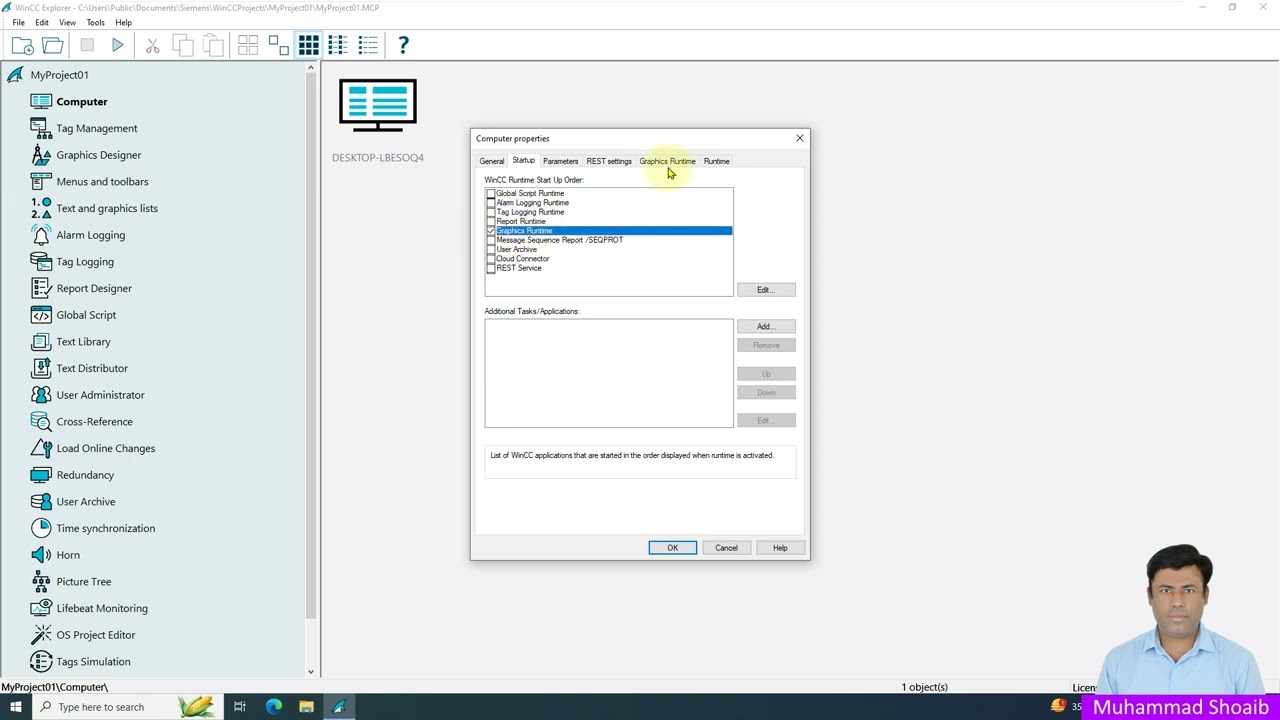Close the Computer properties dialog
This screenshot has width=1280, height=720.
click(x=800, y=138)
